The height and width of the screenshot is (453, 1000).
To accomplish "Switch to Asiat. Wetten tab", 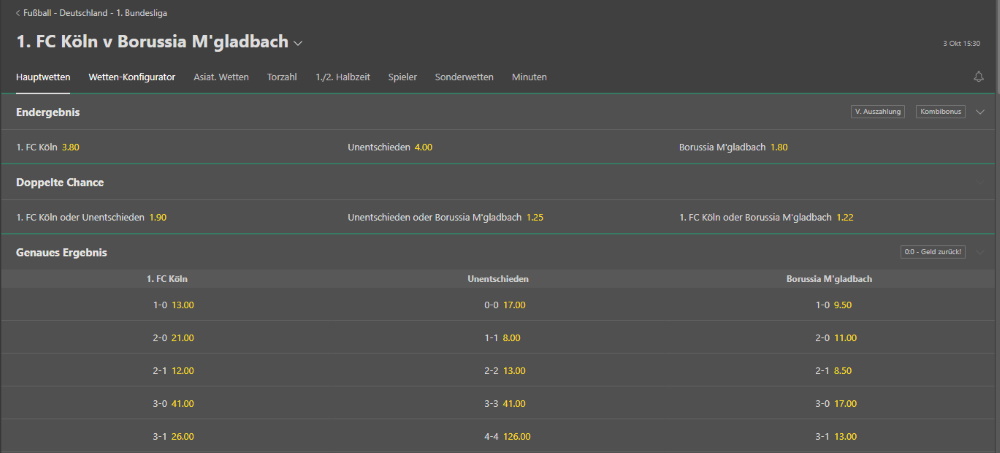I will coord(221,77).
